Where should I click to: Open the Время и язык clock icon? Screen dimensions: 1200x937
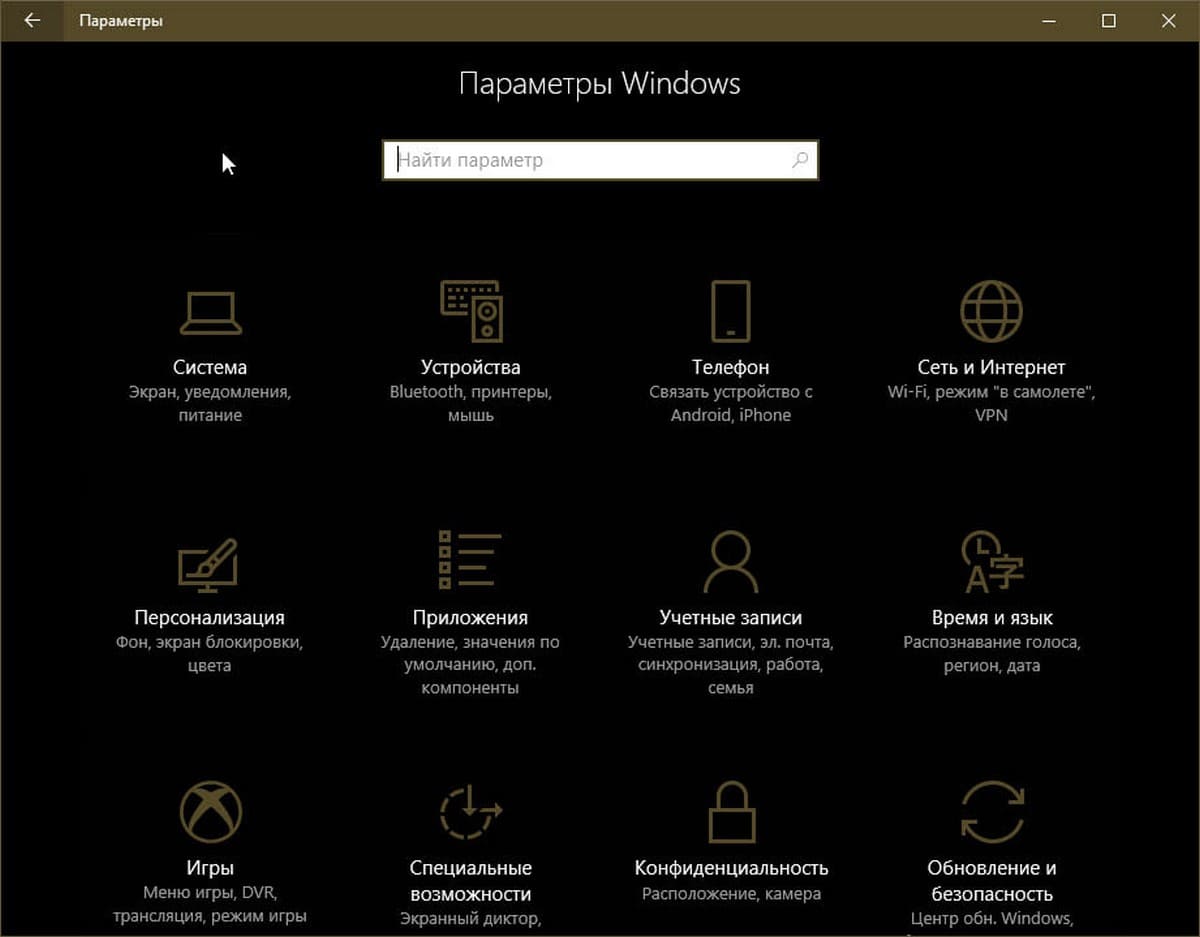[991, 561]
